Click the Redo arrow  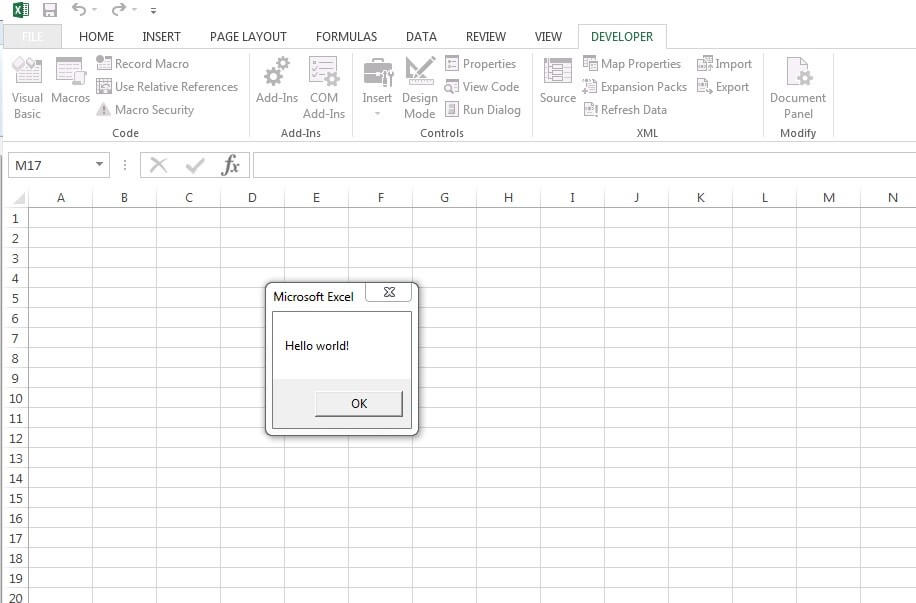click(119, 9)
